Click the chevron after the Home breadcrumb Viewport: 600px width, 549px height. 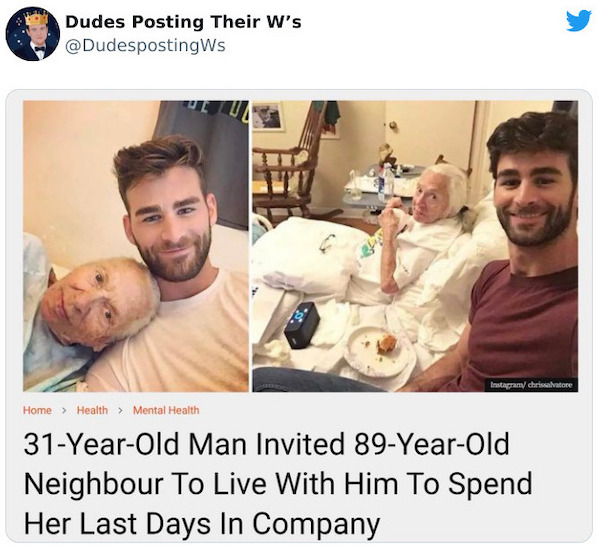click(x=64, y=410)
